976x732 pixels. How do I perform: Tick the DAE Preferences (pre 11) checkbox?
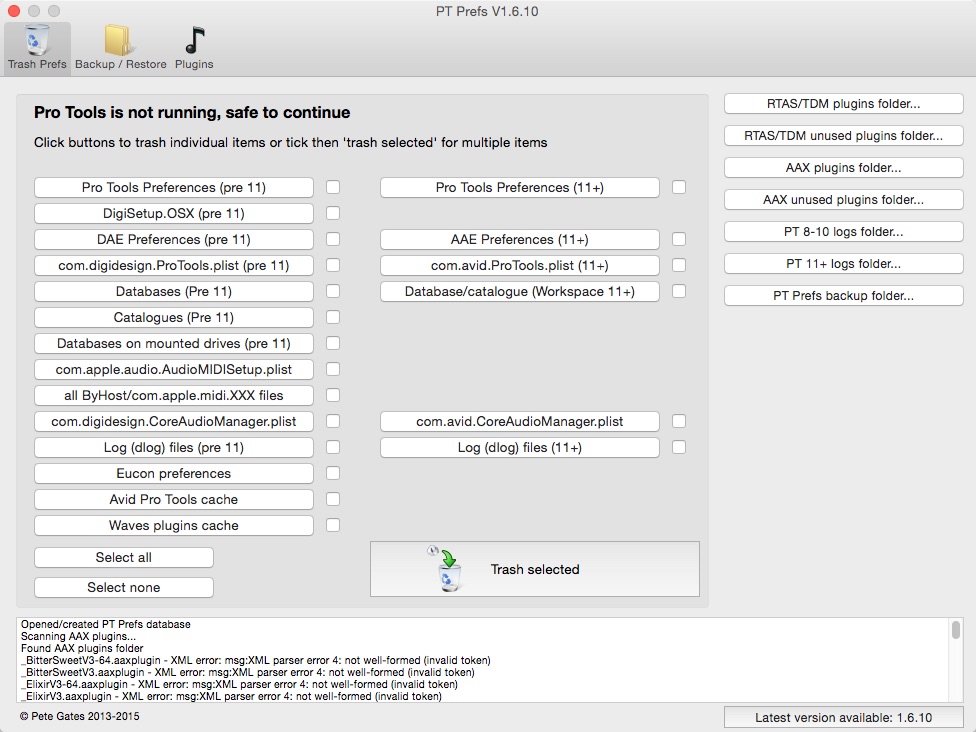(x=333, y=240)
